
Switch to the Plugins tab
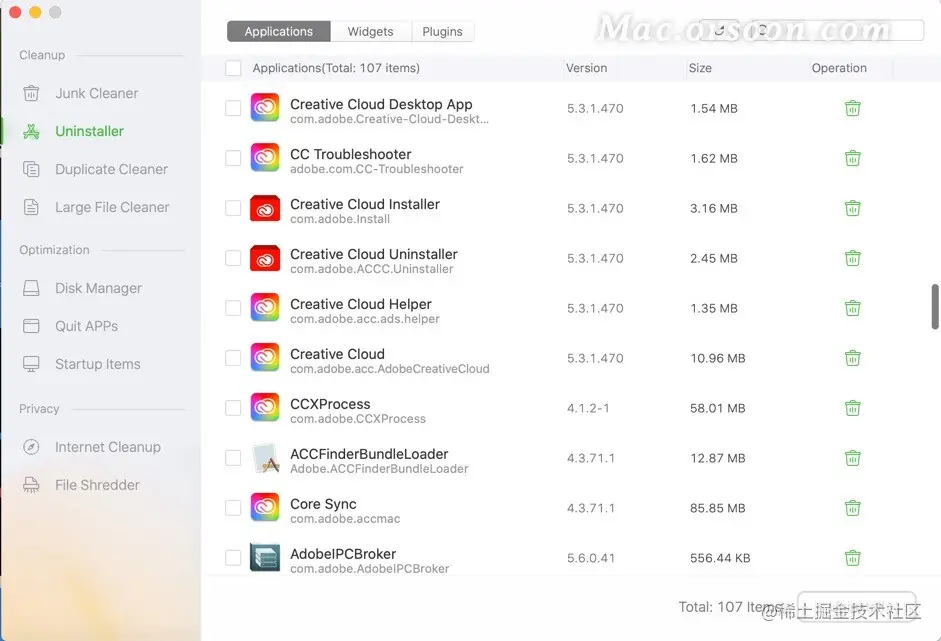click(442, 31)
